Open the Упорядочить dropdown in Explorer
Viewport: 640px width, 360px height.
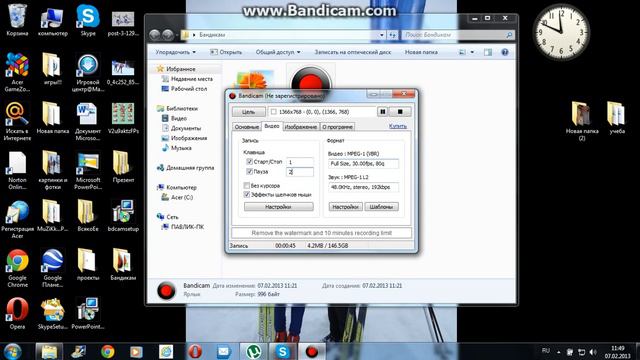point(176,52)
